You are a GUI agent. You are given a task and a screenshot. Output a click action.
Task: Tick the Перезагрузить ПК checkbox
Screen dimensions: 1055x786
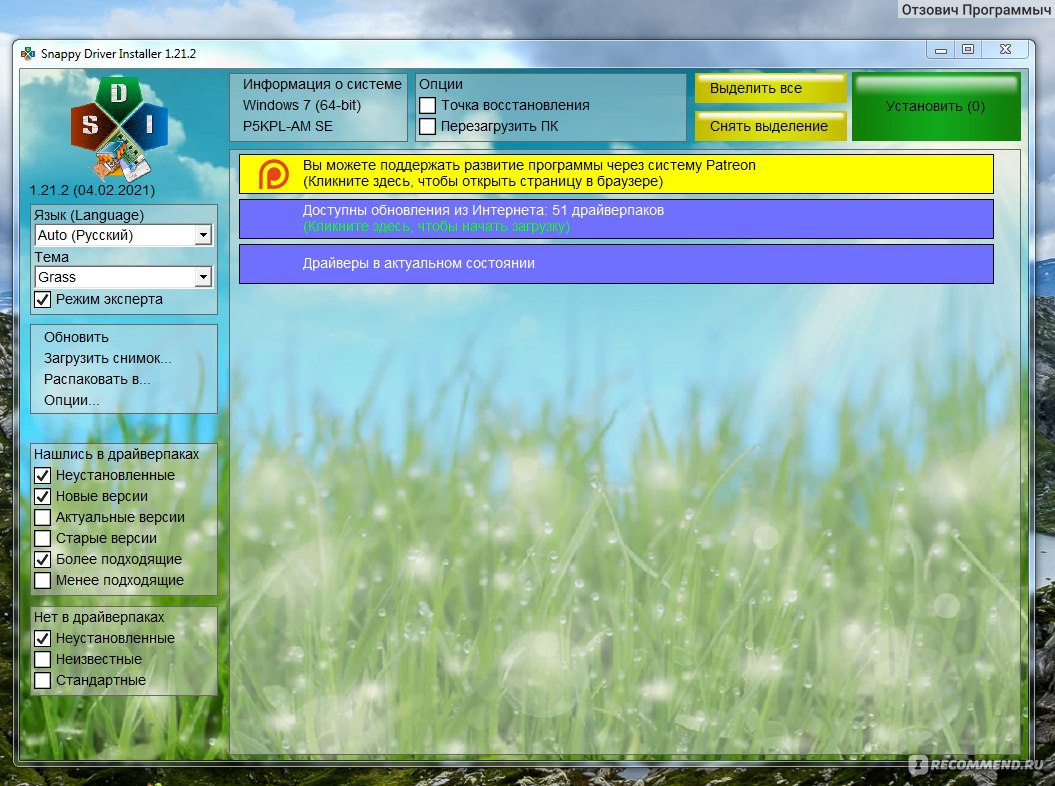point(427,127)
